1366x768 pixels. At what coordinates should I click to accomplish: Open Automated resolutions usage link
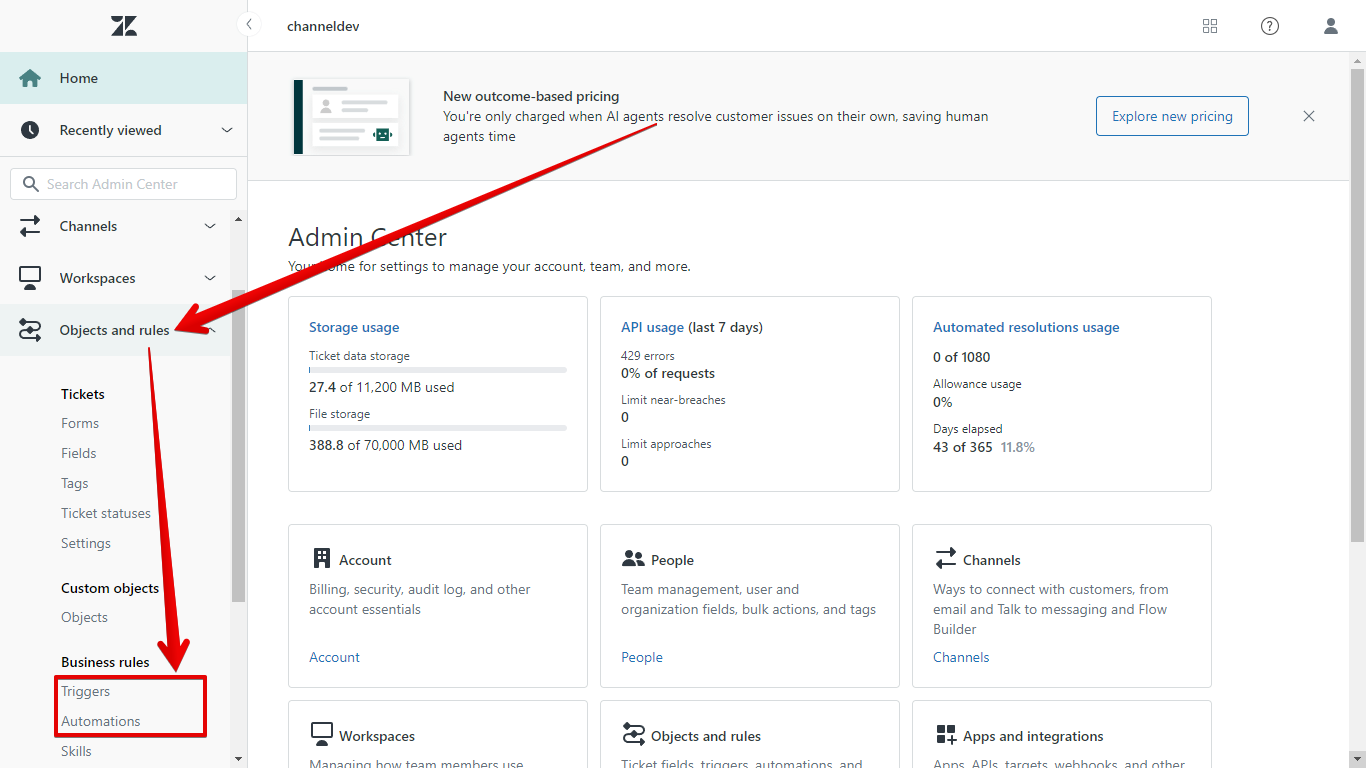pos(1026,327)
